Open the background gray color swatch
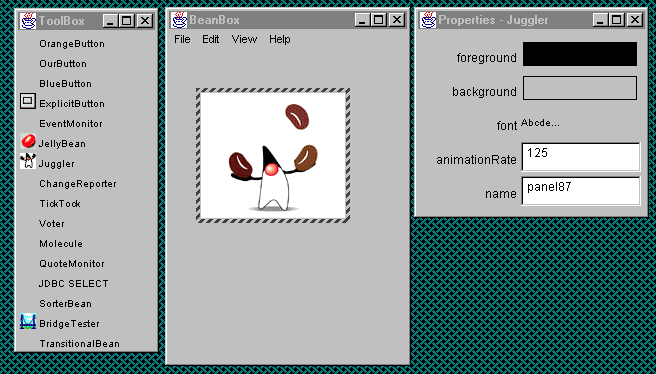This screenshot has width=656, height=374. [580, 88]
